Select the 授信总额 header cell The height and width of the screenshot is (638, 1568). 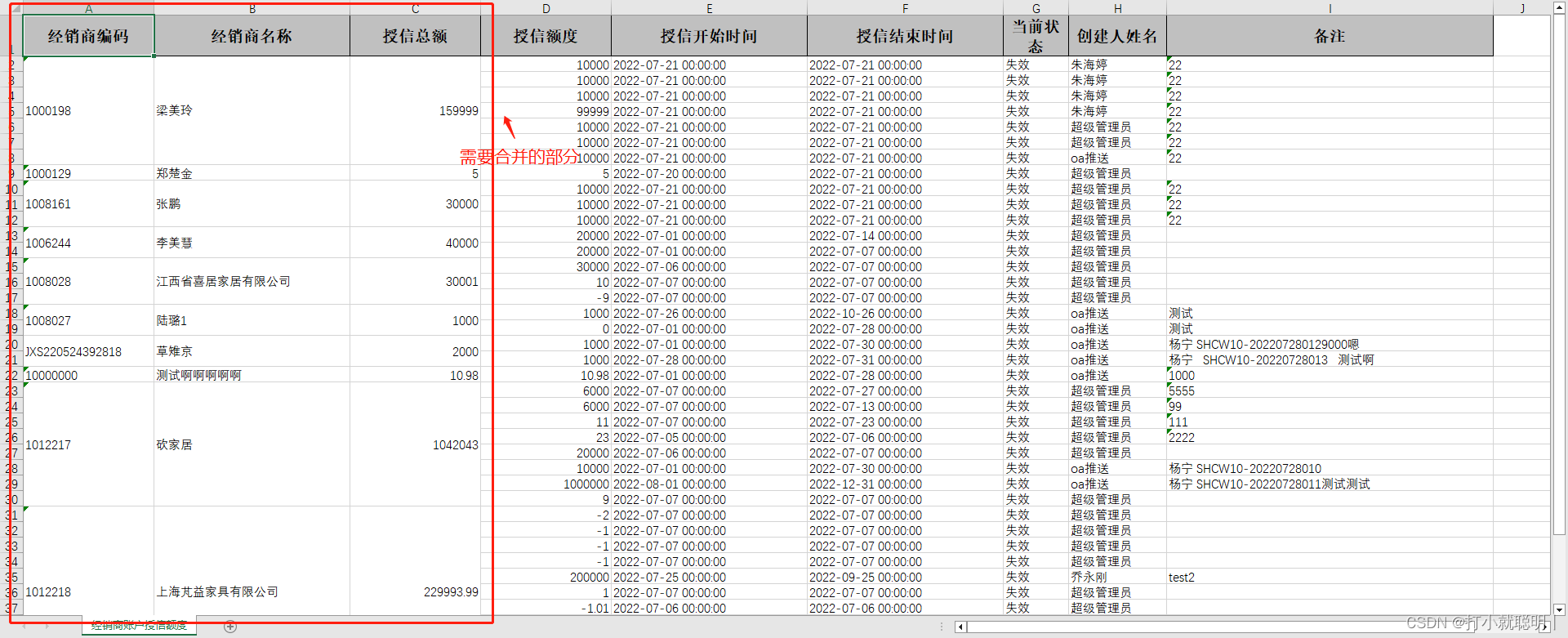point(415,36)
